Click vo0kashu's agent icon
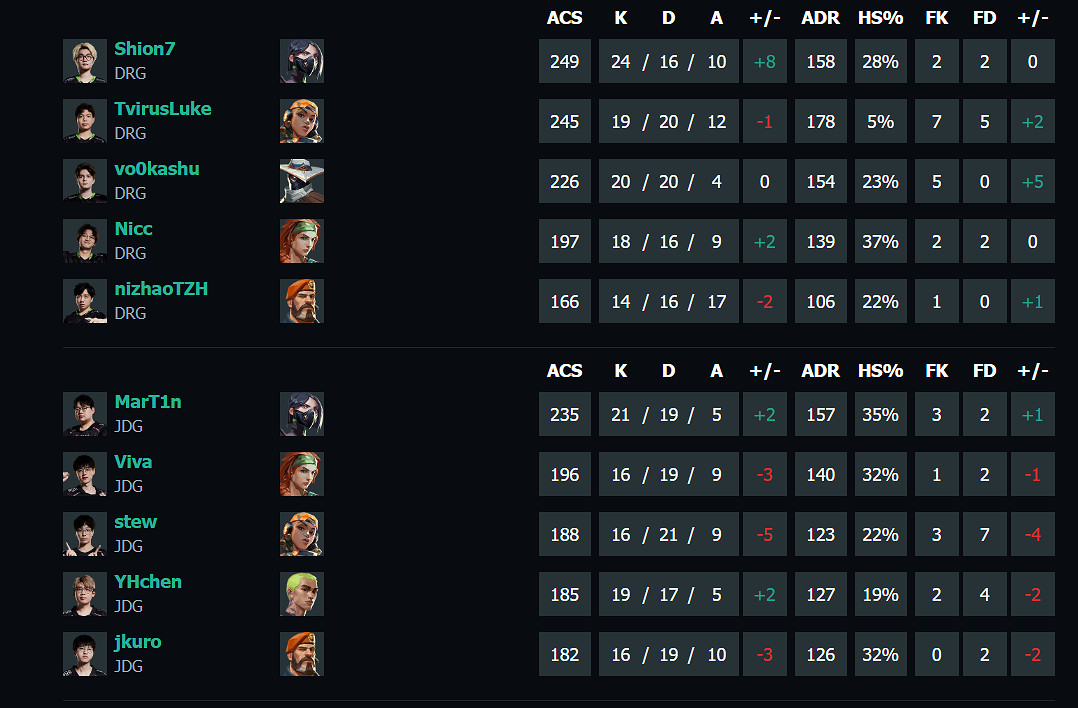Image resolution: width=1078 pixels, height=708 pixels. click(301, 181)
